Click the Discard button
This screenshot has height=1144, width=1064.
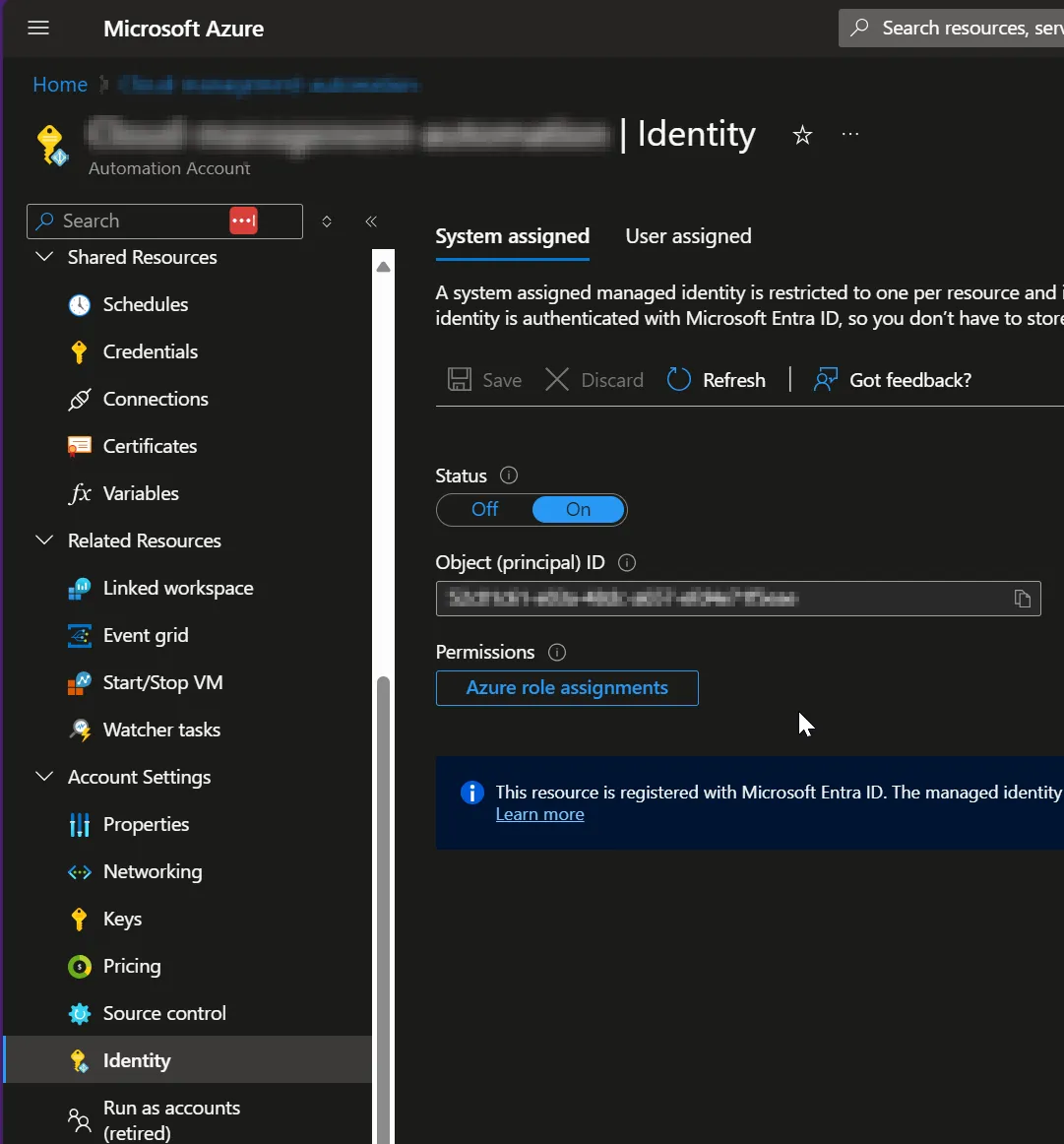(595, 380)
